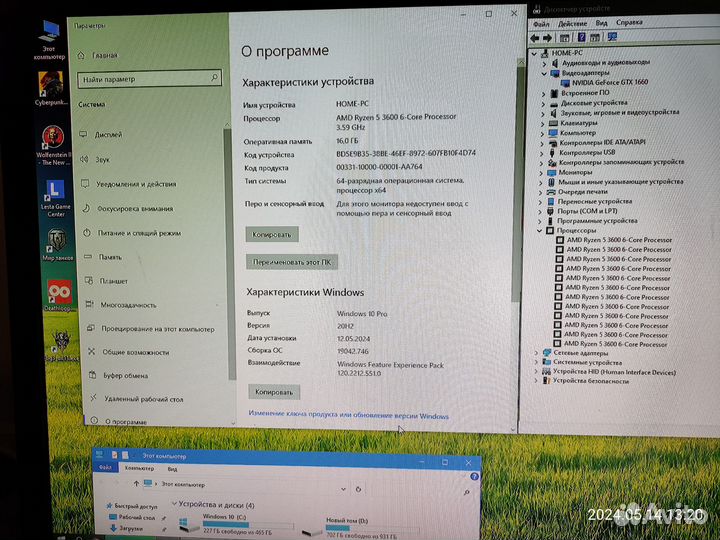Open Уведомления и действия section
This screenshot has width=720, height=540.
pyautogui.click(x=129, y=184)
